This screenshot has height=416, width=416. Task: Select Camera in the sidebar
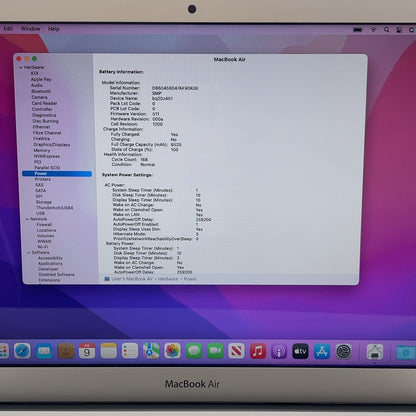pos(39,97)
